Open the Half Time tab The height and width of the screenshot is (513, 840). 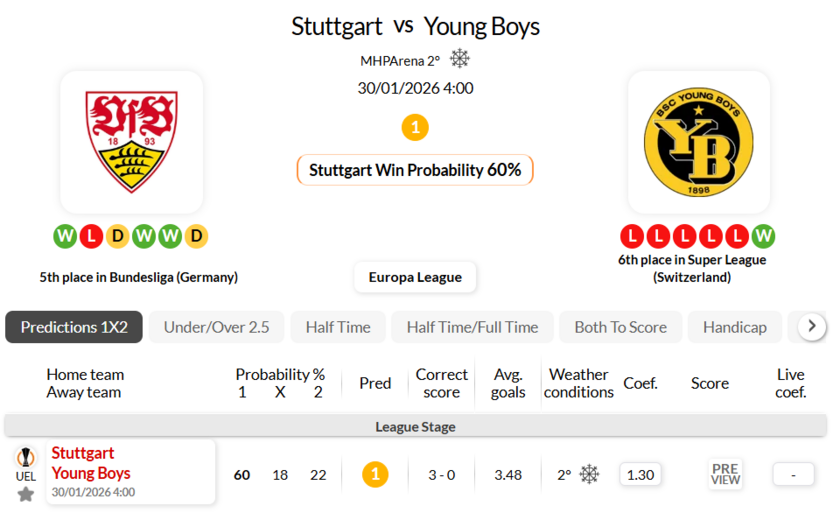[x=338, y=327]
